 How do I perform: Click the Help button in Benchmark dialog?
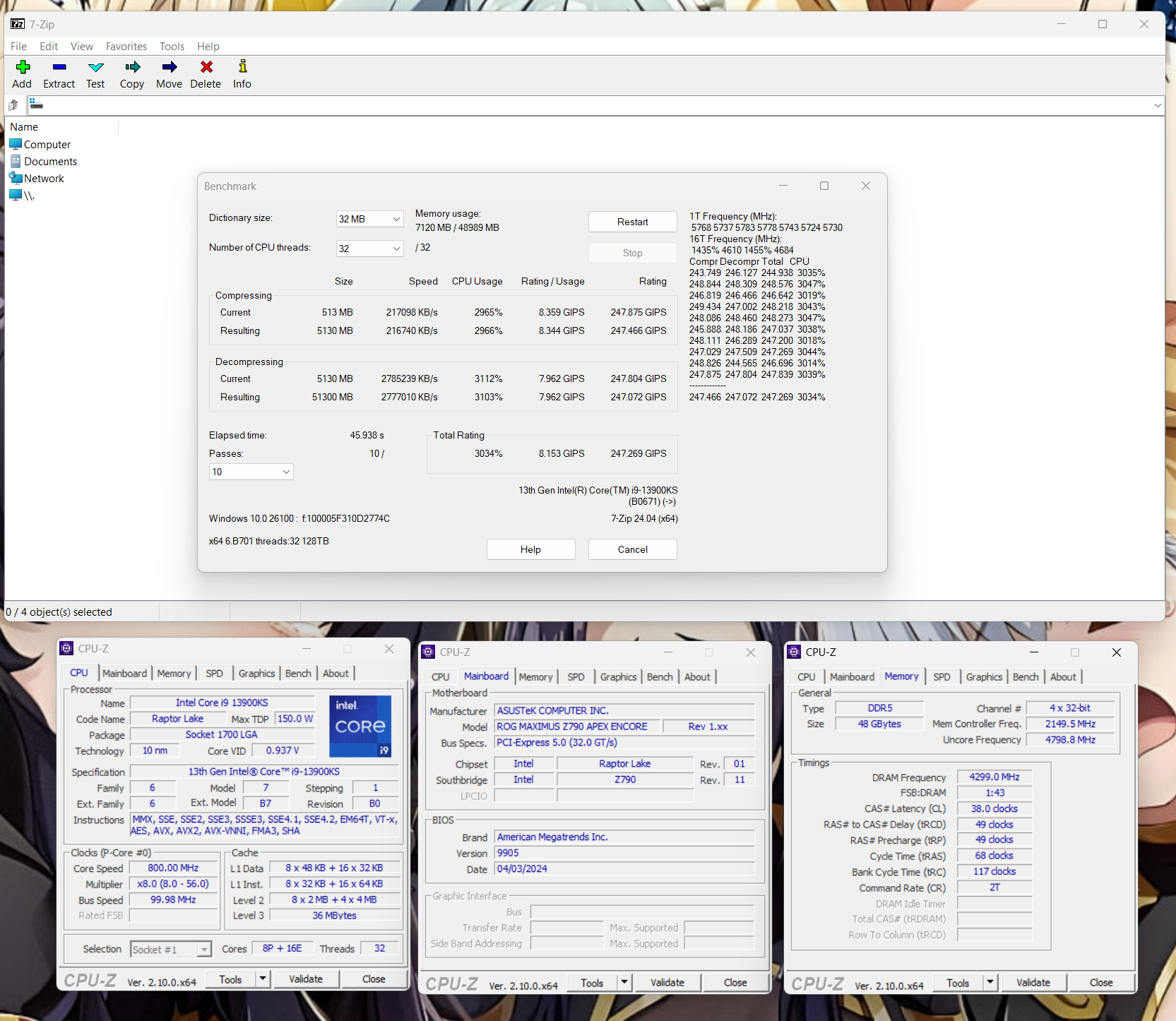coord(531,549)
